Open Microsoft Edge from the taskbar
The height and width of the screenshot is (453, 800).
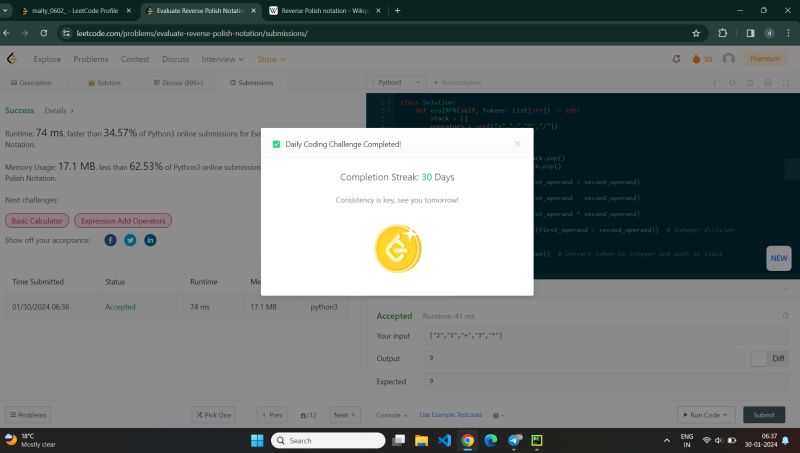pyautogui.click(x=491, y=440)
